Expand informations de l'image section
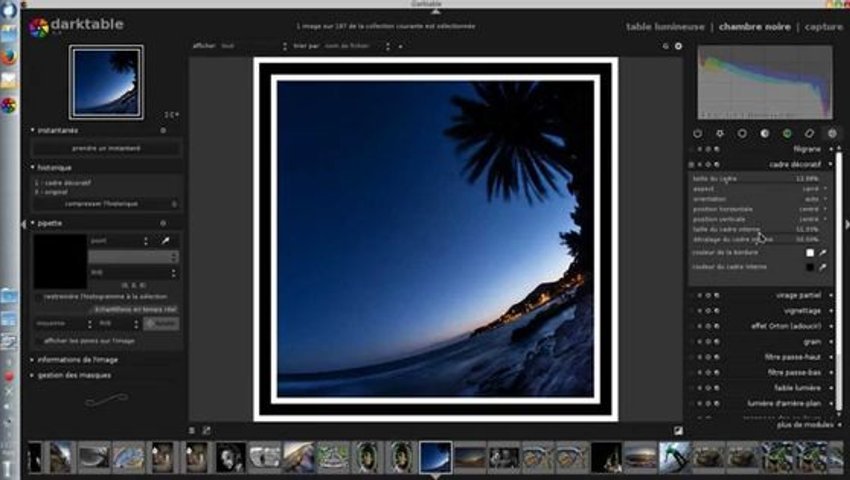Screen dimensions: 850x480 [x=77, y=360]
